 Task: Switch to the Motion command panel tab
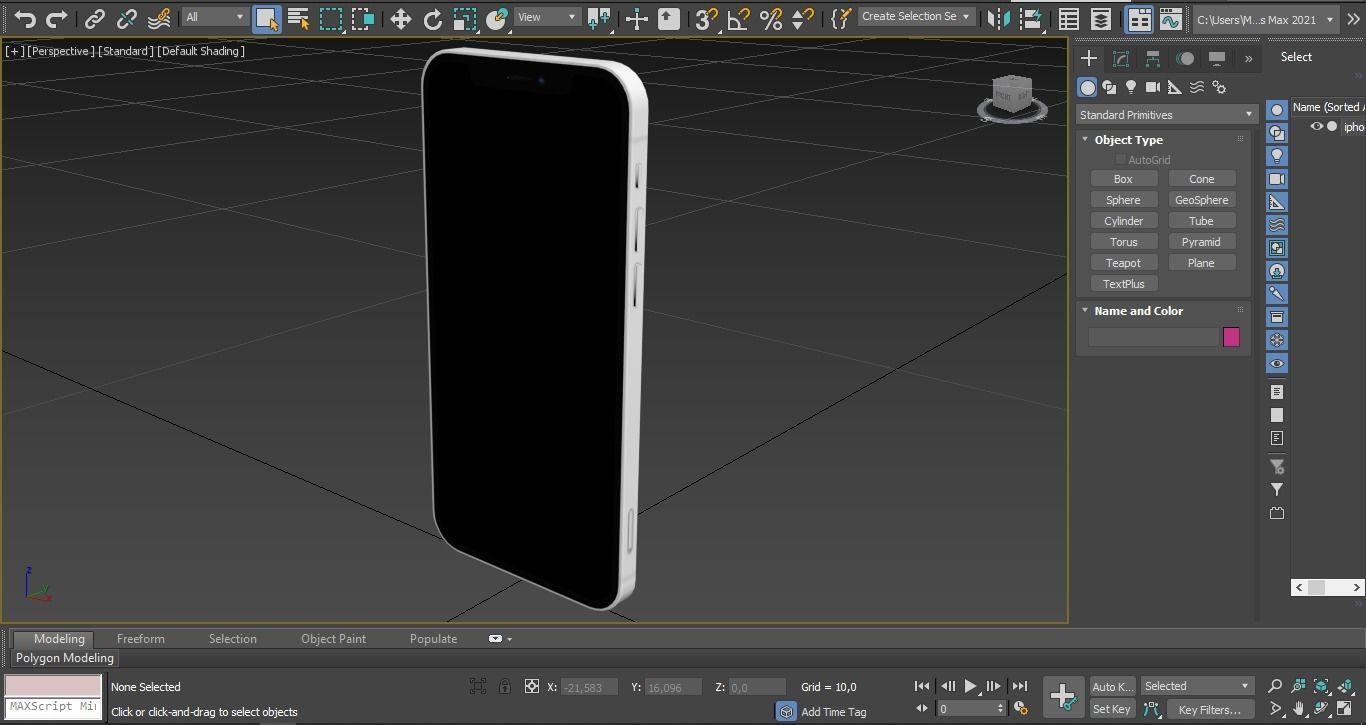tap(1185, 59)
